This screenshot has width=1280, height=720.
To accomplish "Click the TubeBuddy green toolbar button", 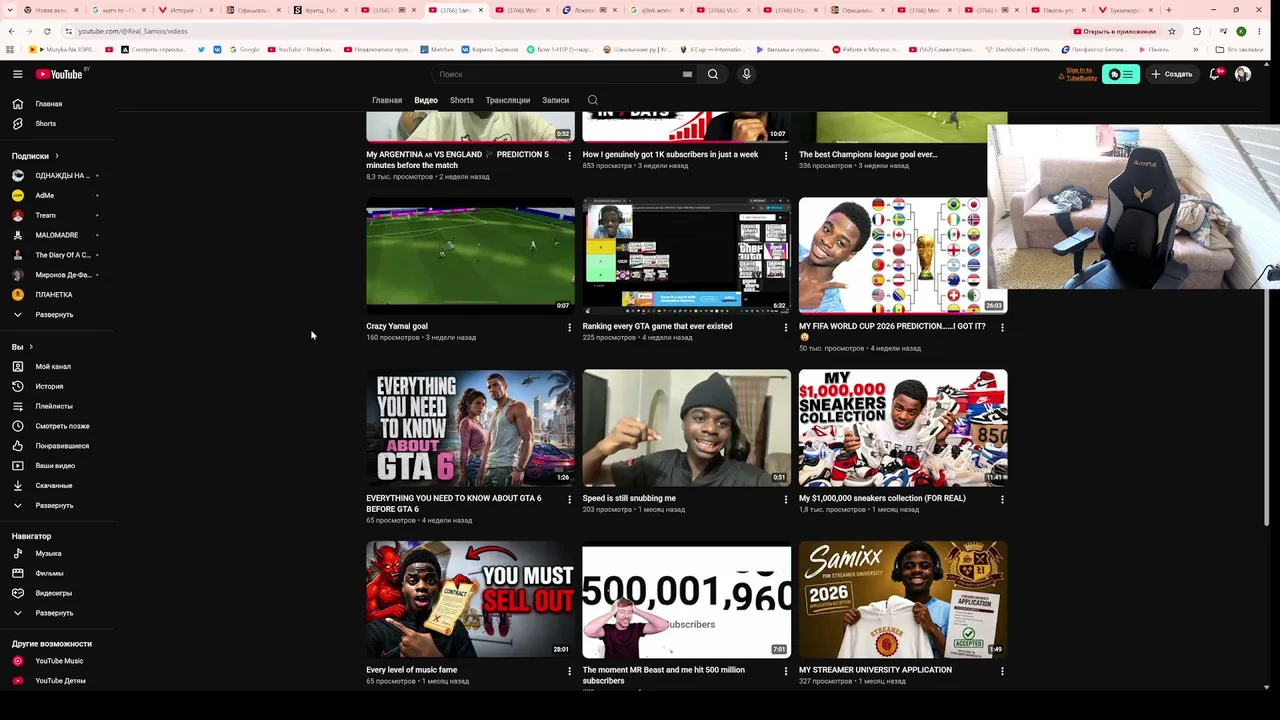I will (x=1121, y=74).
